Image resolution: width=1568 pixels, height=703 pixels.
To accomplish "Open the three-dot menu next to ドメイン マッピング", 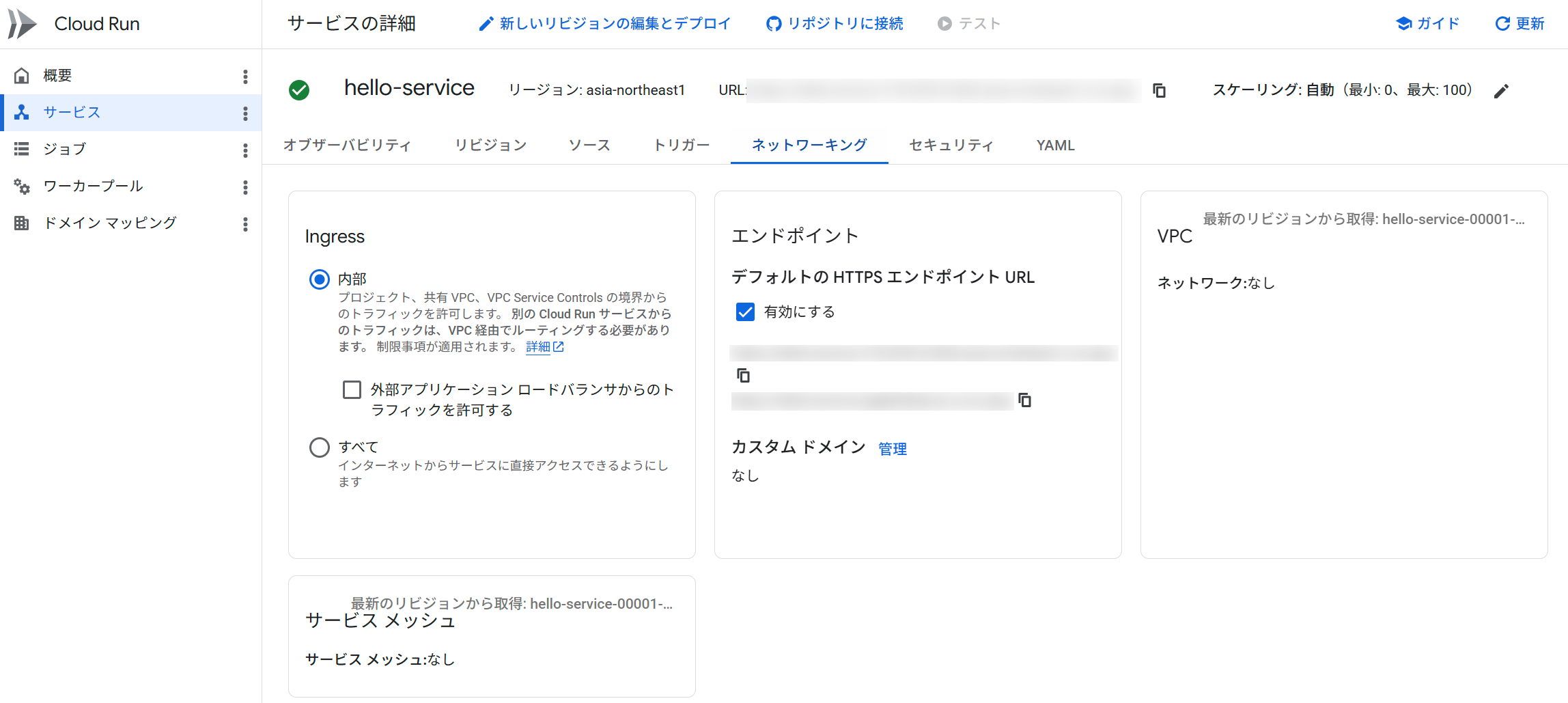I will [245, 224].
